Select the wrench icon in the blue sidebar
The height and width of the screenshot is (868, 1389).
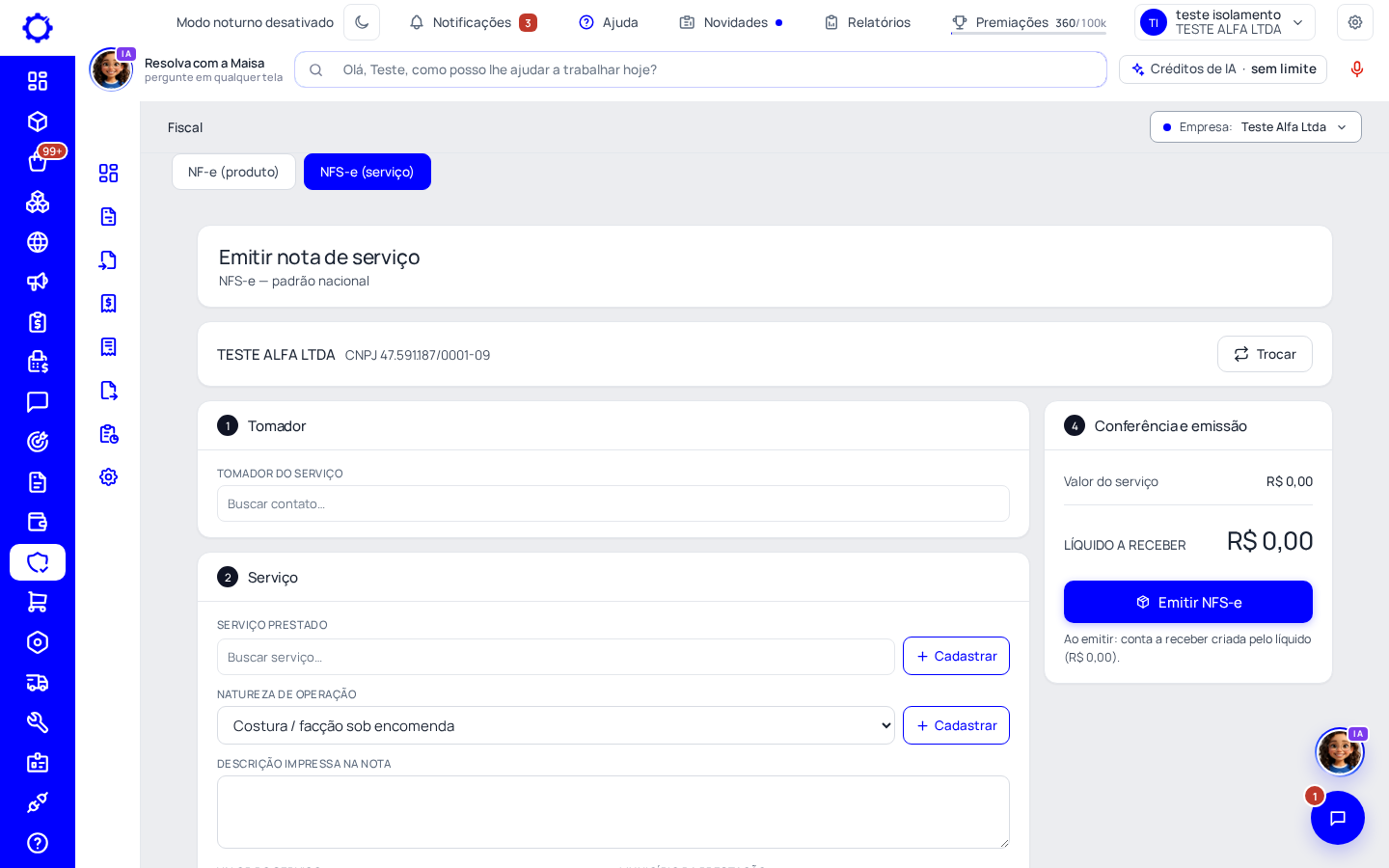coord(38,722)
